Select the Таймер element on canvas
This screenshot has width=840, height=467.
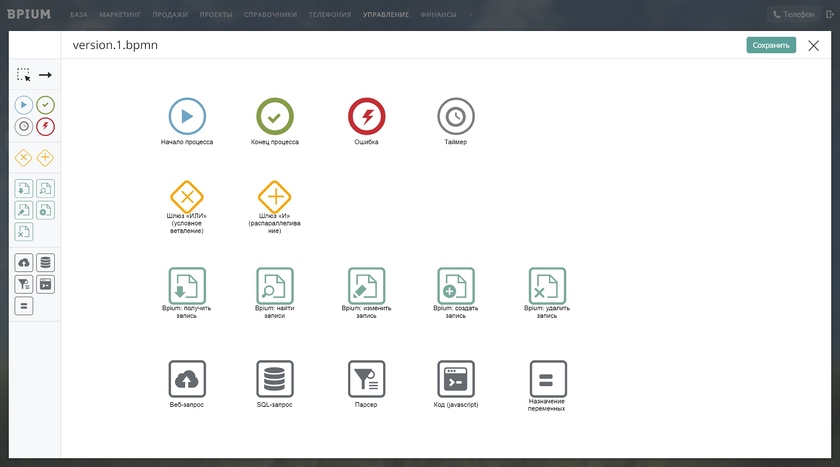456,117
